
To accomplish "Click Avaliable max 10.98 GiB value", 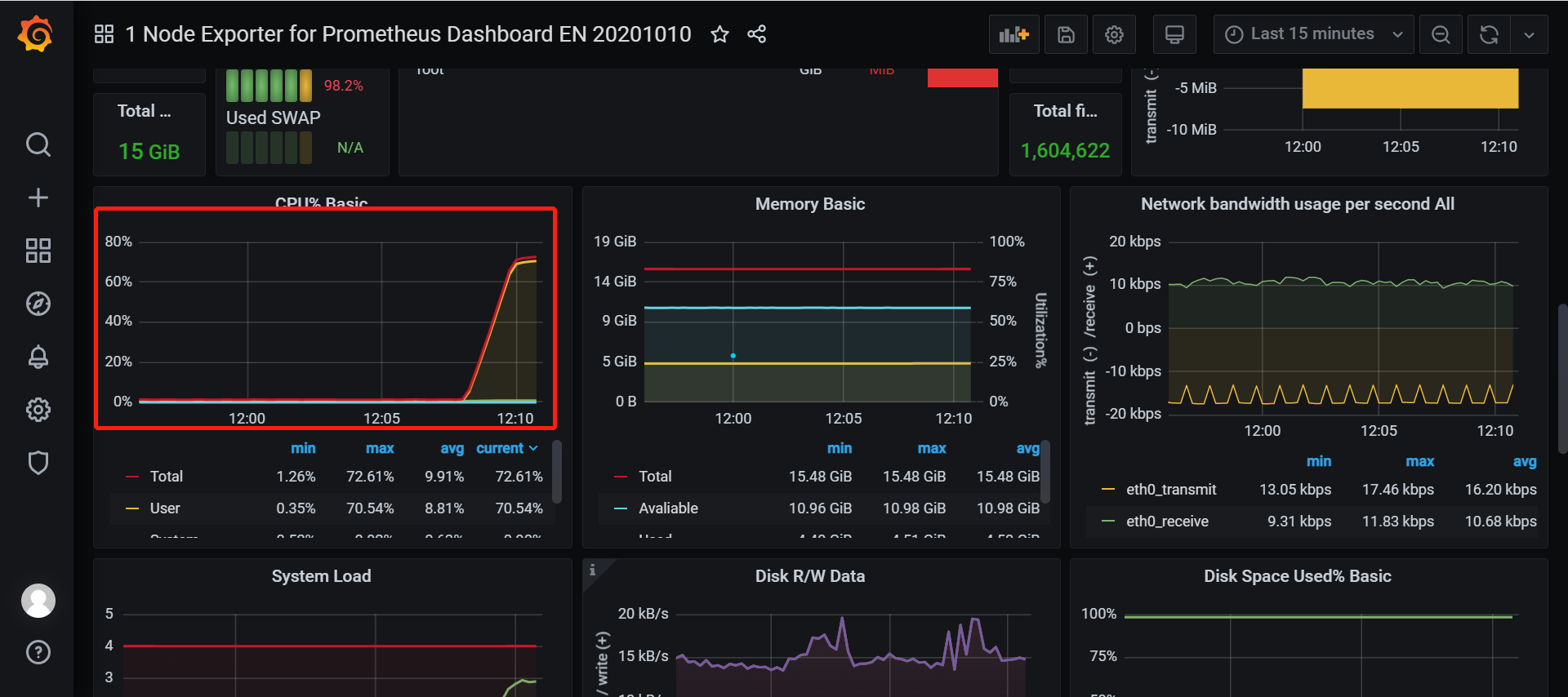I will tap(914, 508).
